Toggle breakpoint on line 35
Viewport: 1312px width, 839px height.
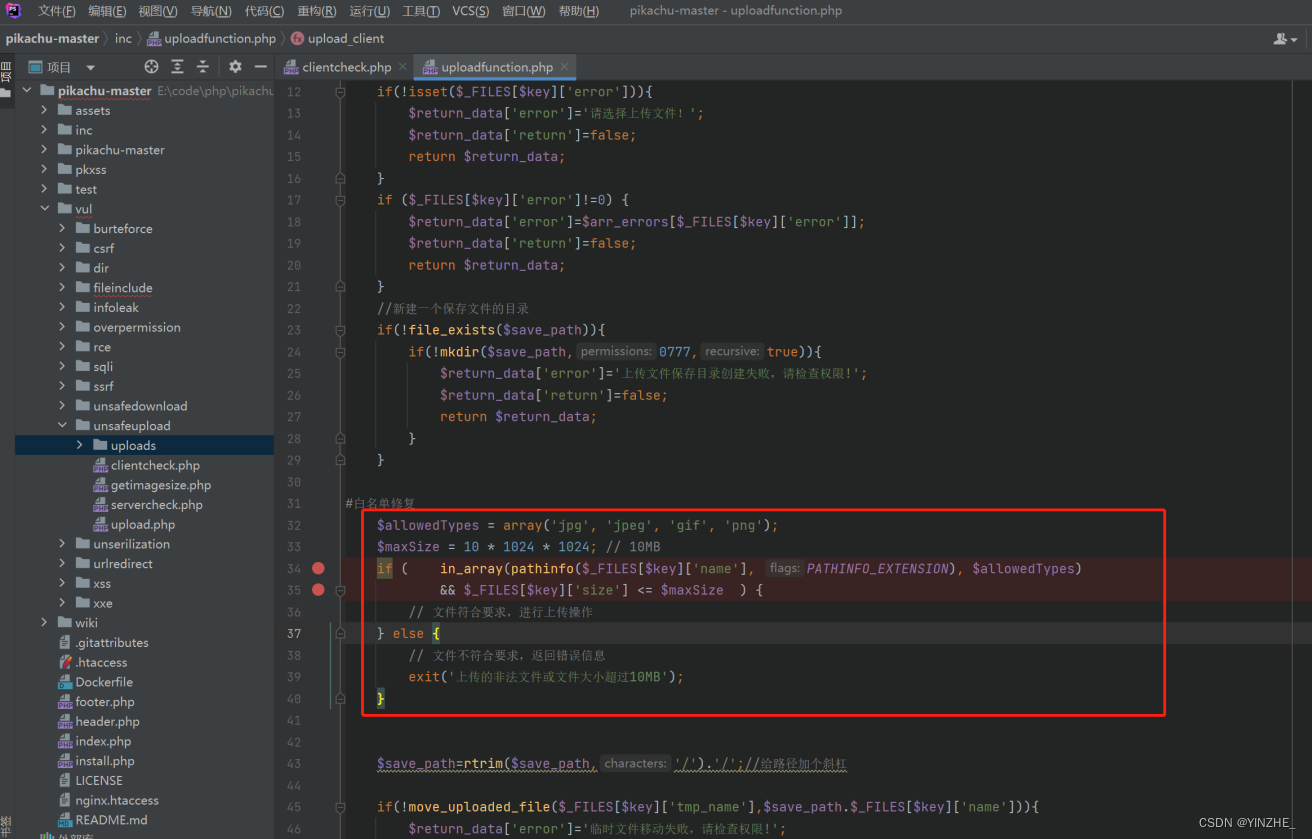point(318,590)
